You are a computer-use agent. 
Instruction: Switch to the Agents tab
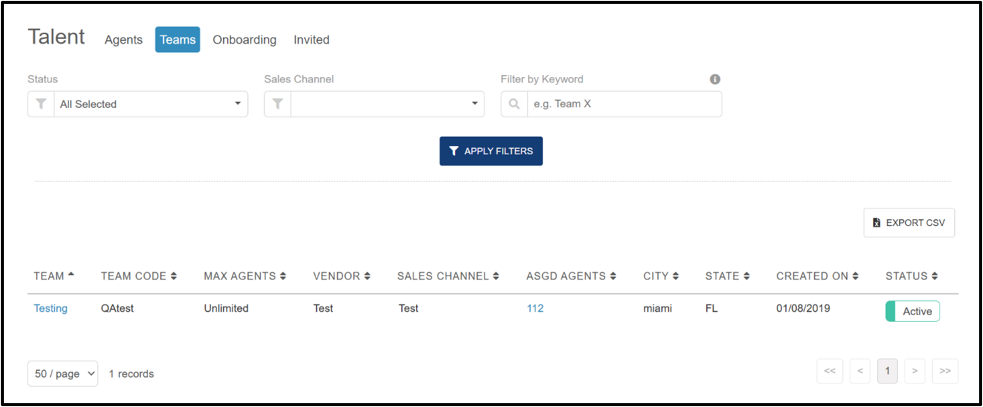(x=124, y=40)
